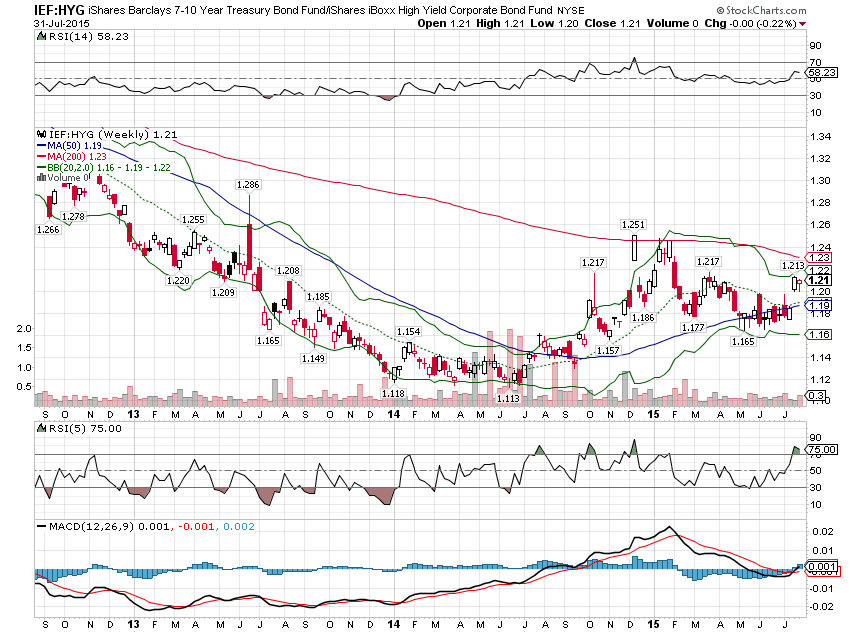Click the 1.186 price label

click(x=643, y=318)
